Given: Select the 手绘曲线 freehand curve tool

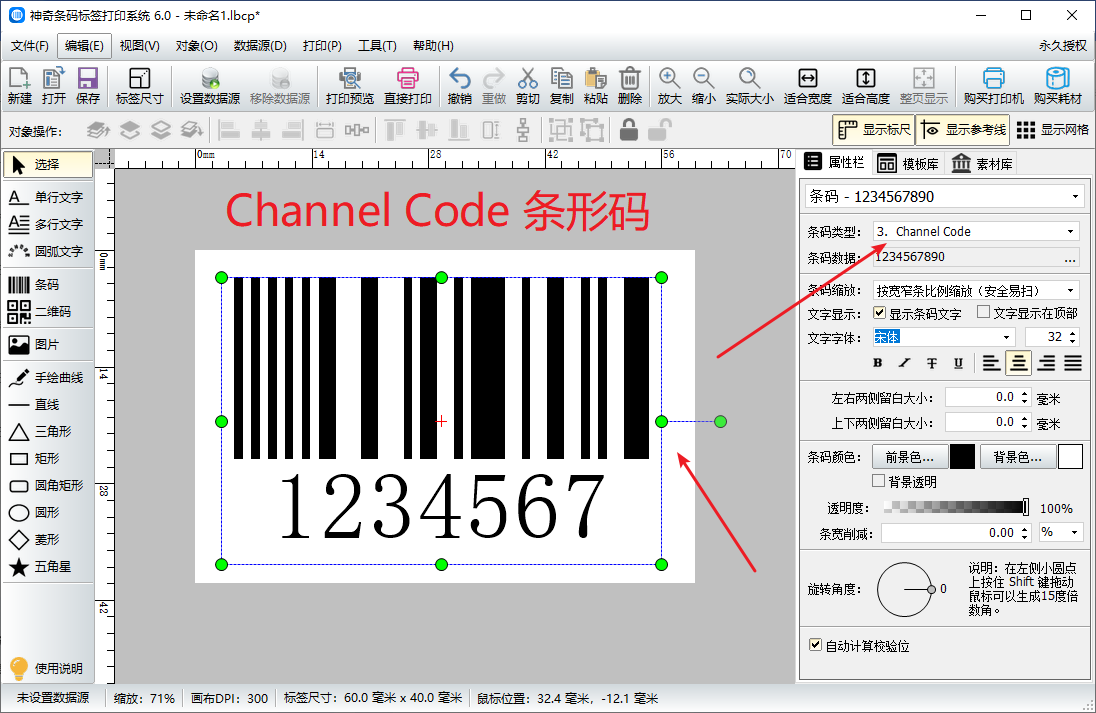Looking at the screenshot, I should pyautogui.click(x=48, y=377).
